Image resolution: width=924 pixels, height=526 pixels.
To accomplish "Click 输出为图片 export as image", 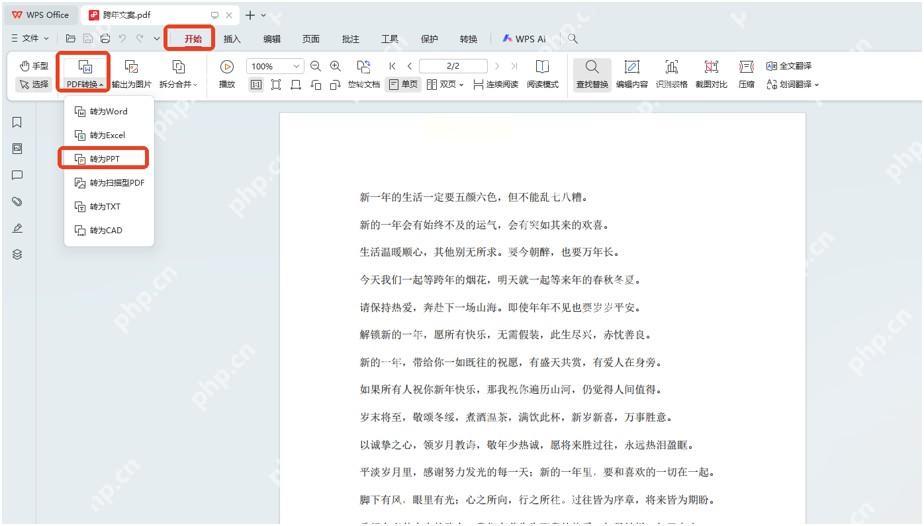I will (131, 74).
